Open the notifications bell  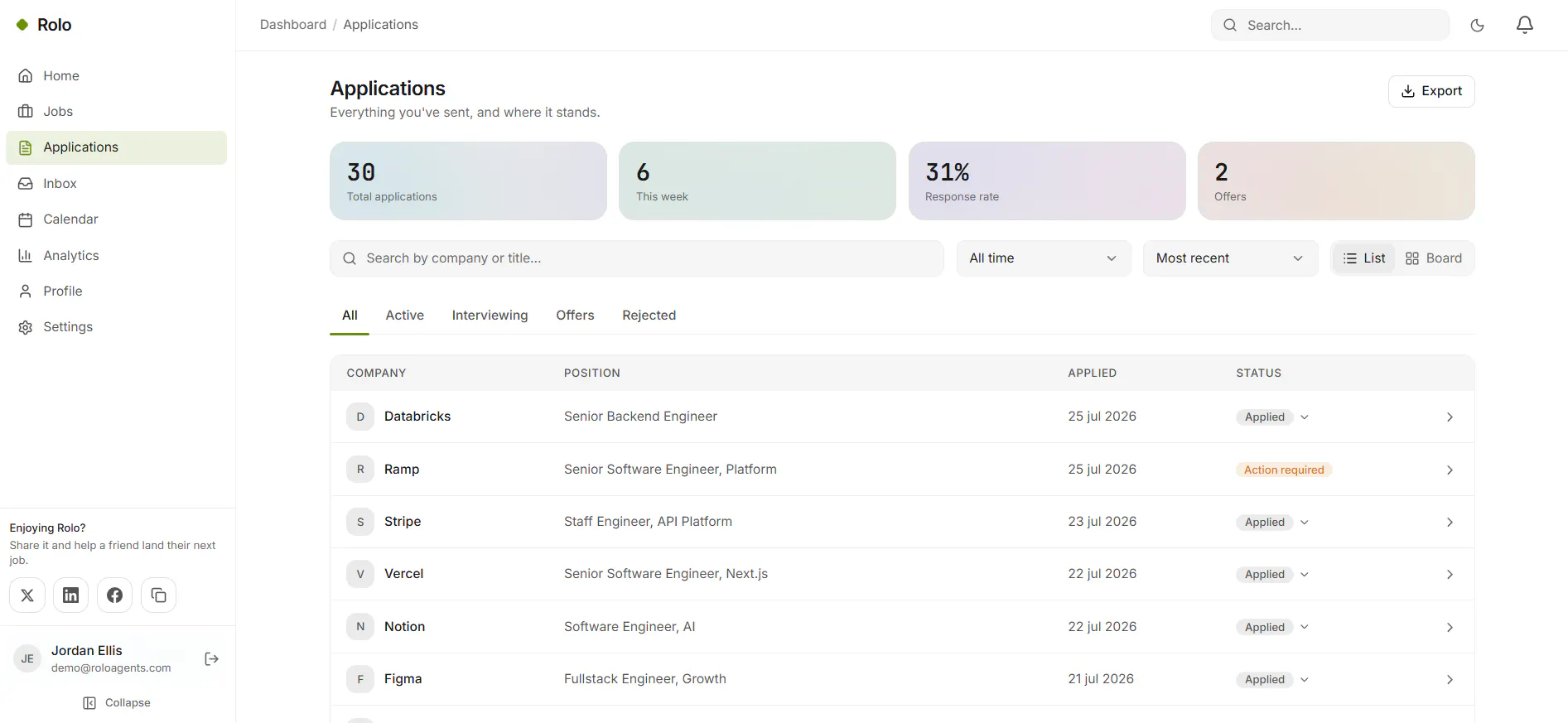(1525, 25)
